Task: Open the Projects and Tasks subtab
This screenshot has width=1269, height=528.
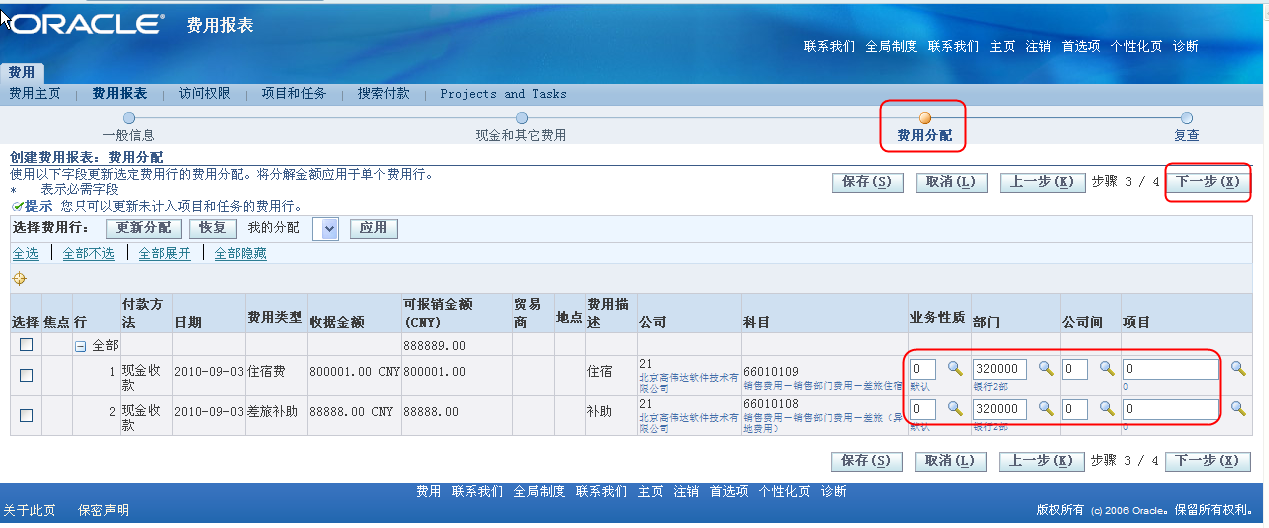Action: (x=503, y=94)
